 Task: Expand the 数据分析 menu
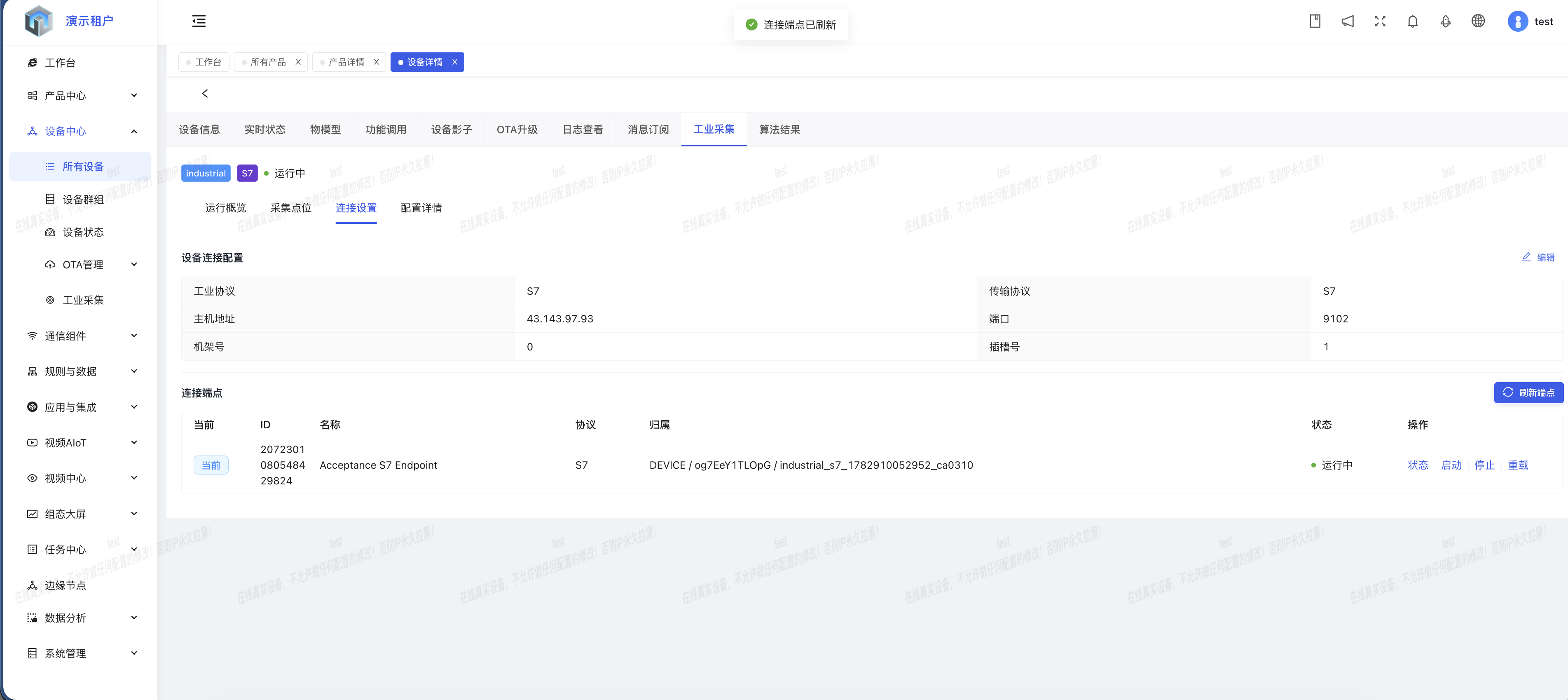click(x=80, y=618)
